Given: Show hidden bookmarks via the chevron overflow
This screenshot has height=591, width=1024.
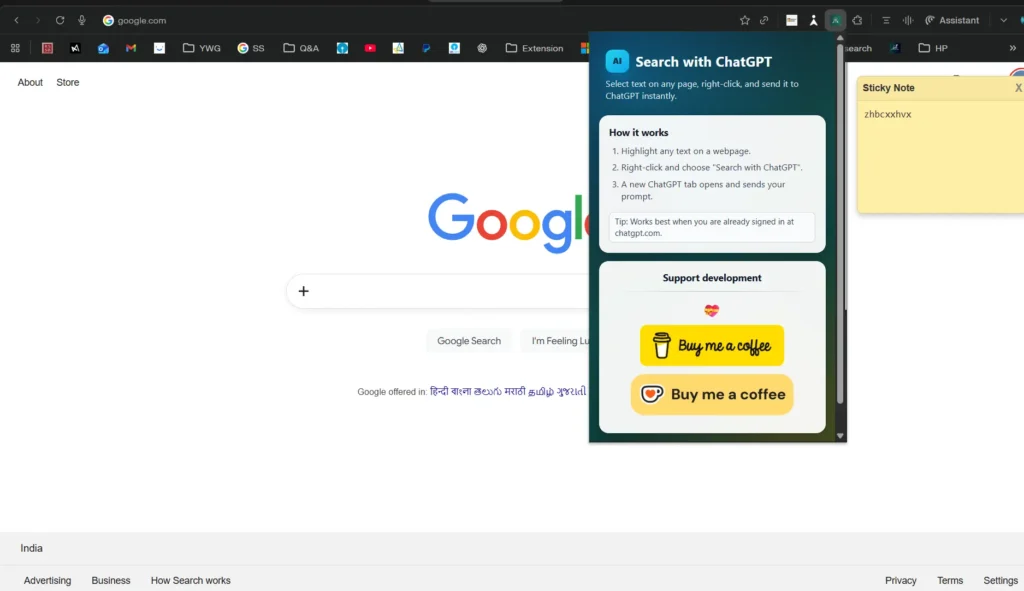Looking at the screenshot, I should tap(1013, 48).
